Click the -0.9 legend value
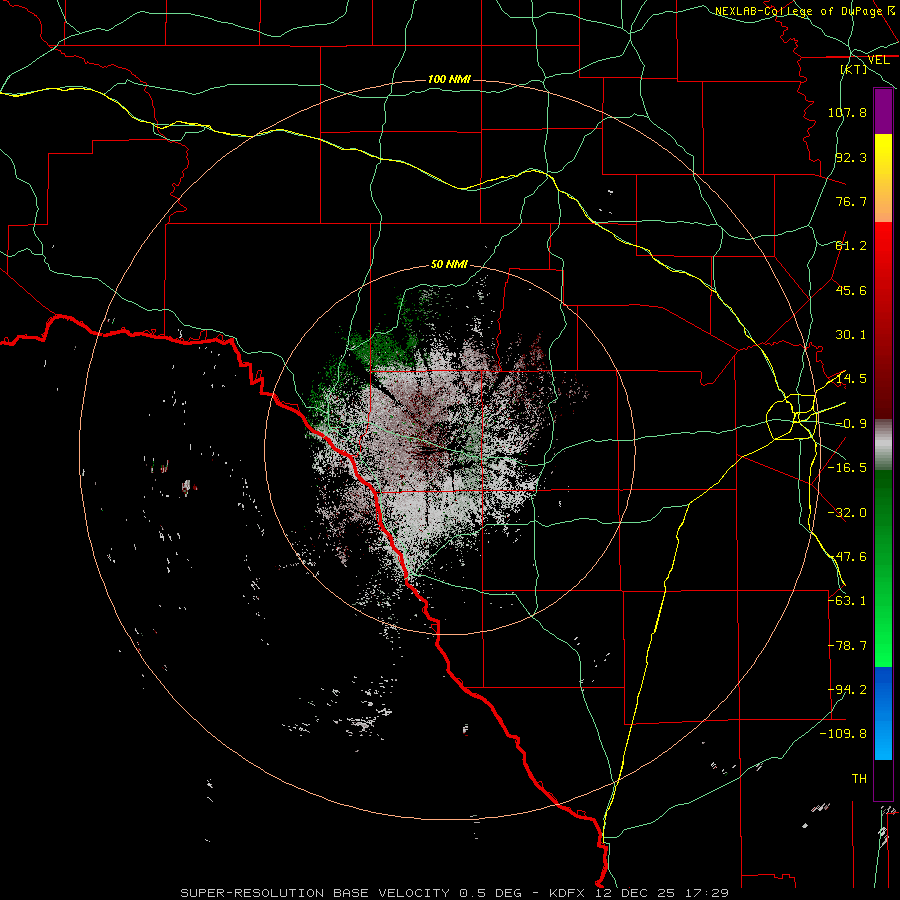900x900 pixels. 851,424
